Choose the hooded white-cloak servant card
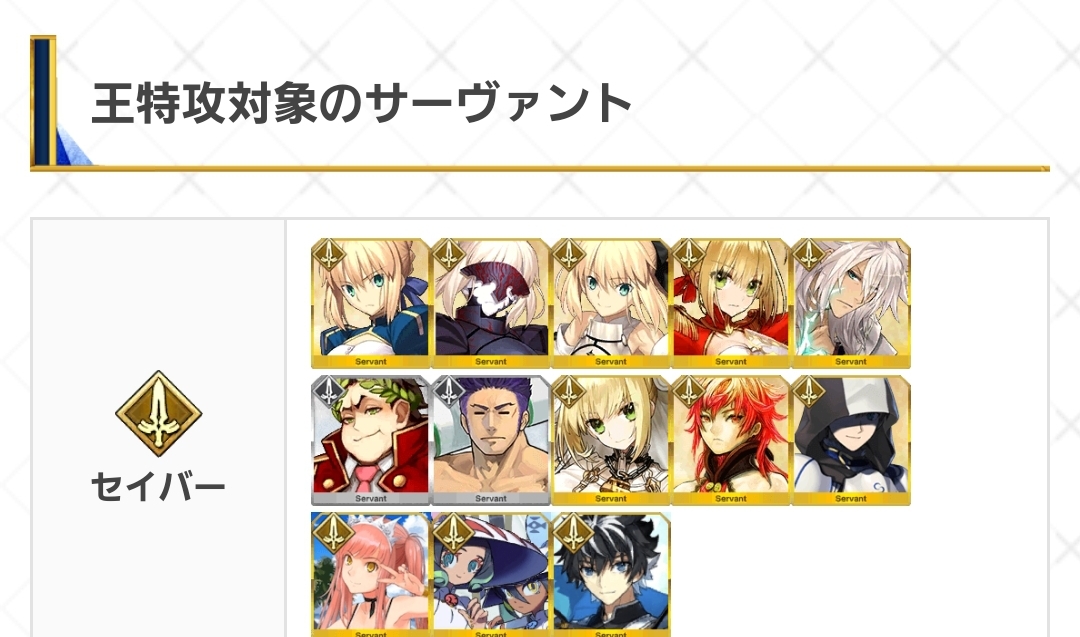The height and width of the screenshot is (637, 1080). (x=851, y=441)
